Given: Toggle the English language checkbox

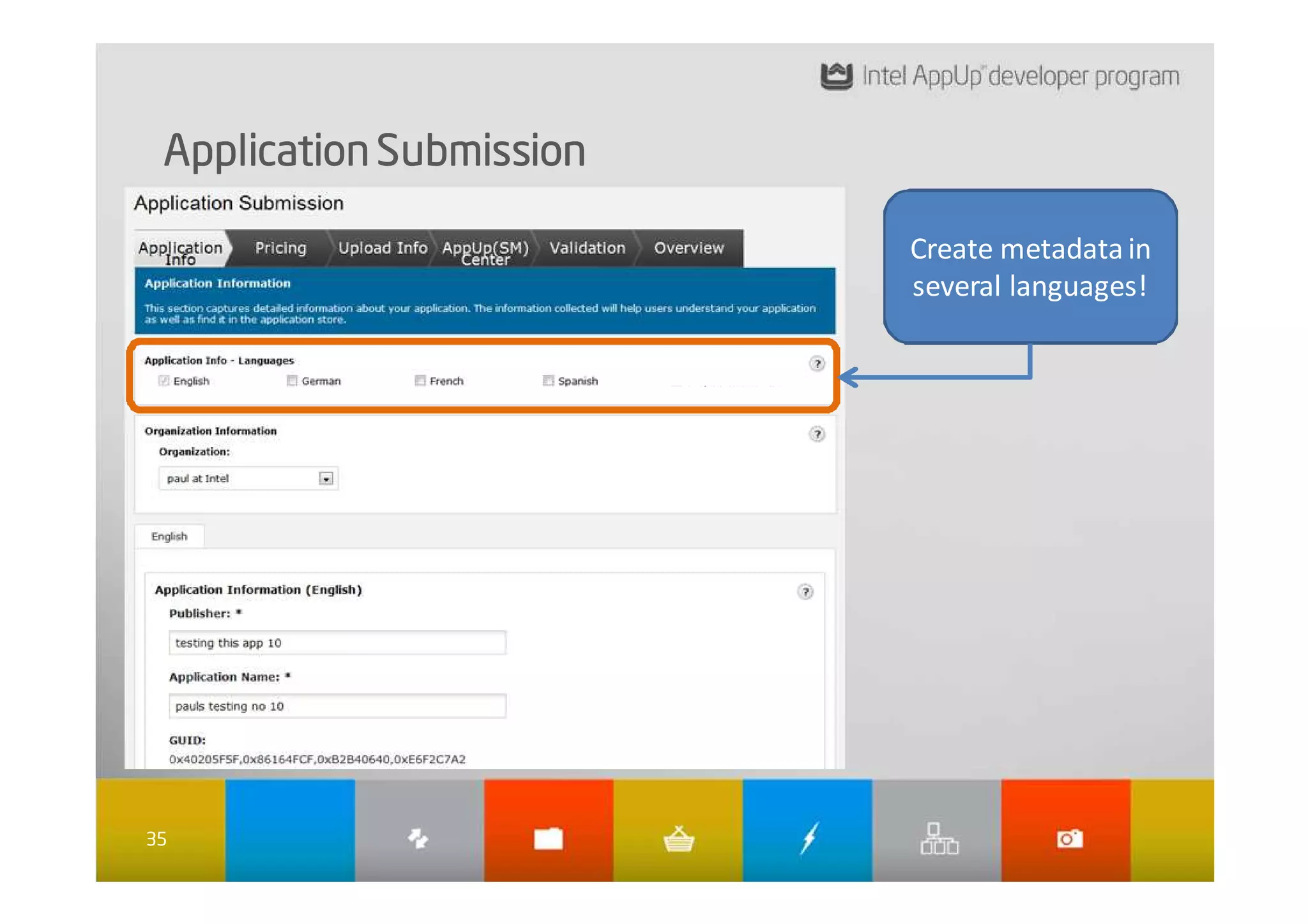Looking at the screenshot, I should [163, 381].
